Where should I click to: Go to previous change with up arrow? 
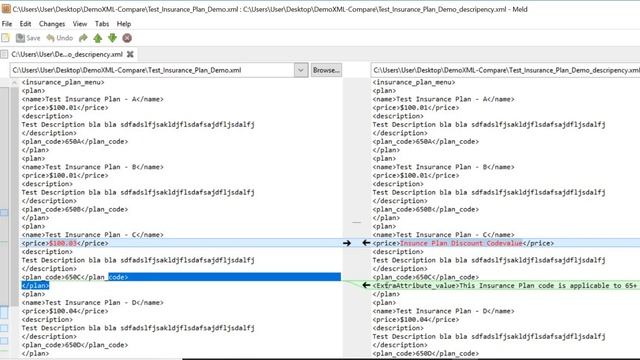(98, 38)
